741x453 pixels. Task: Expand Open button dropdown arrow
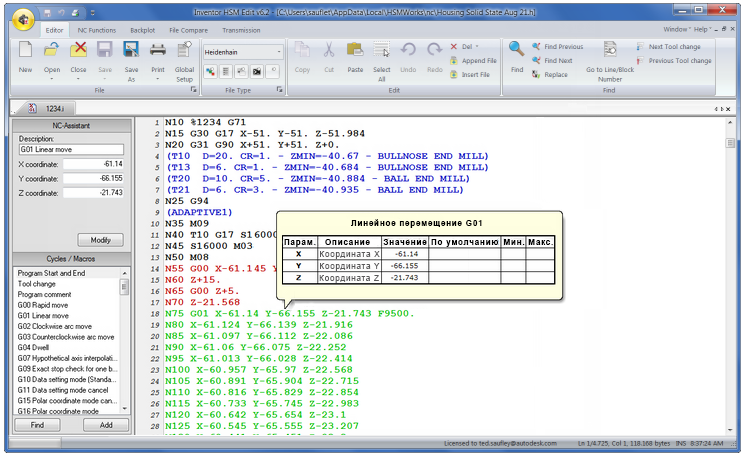pos(52,79)
